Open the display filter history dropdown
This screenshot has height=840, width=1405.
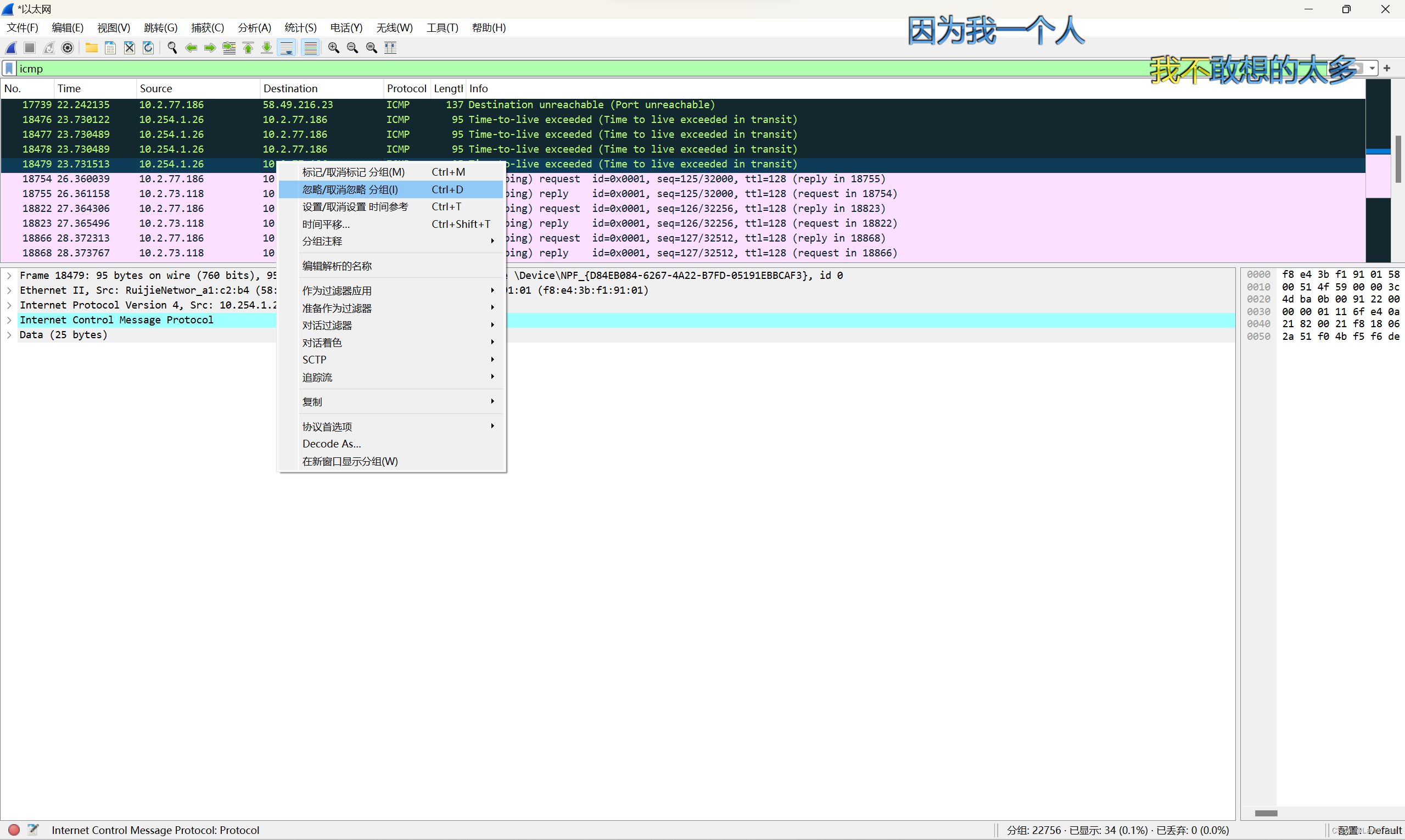pos(1373,69)
